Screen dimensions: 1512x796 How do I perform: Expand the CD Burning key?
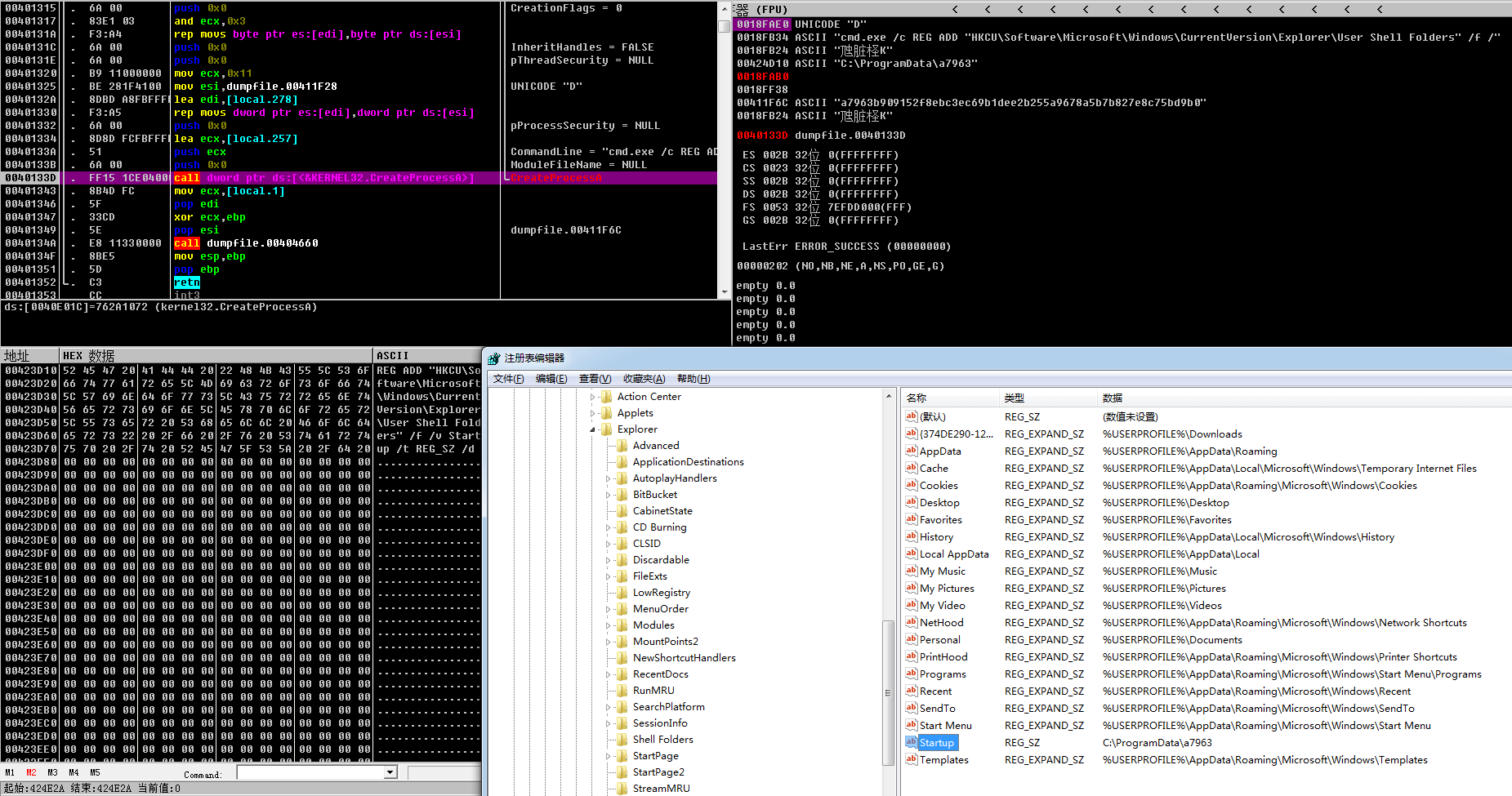tap(609, 527)
